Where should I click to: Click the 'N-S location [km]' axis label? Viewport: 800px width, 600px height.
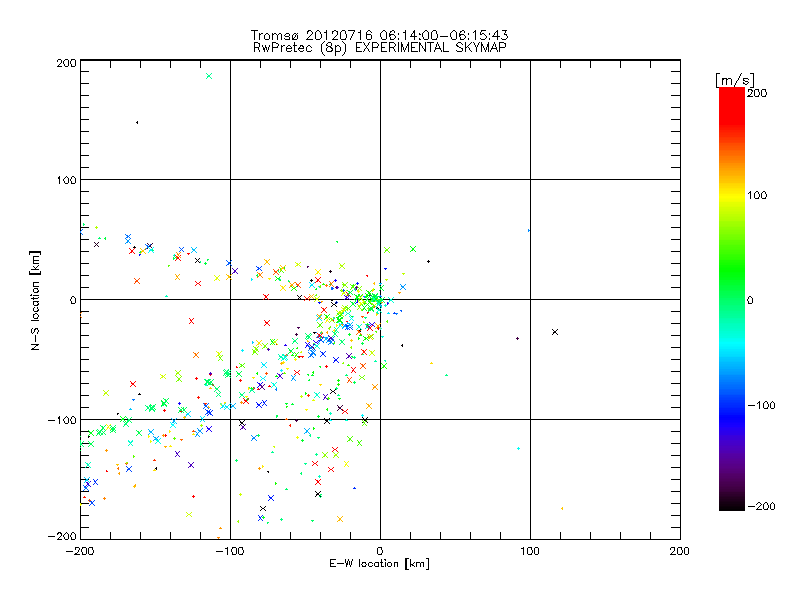click(35, 300)
